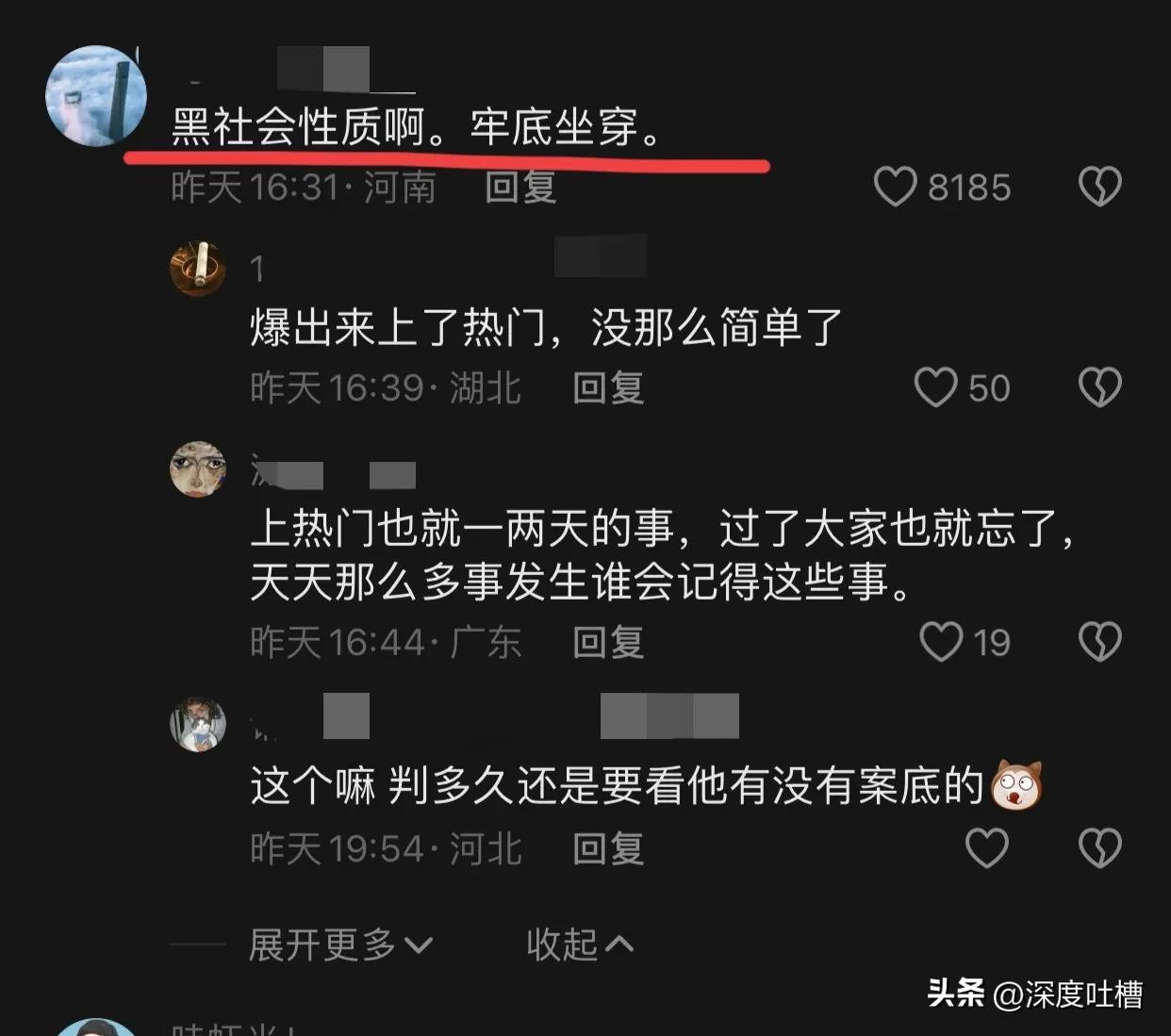Reply to the 昨天 16:31 河南 comment
Screen dimensions: 1171x1036
pos(520,187)
